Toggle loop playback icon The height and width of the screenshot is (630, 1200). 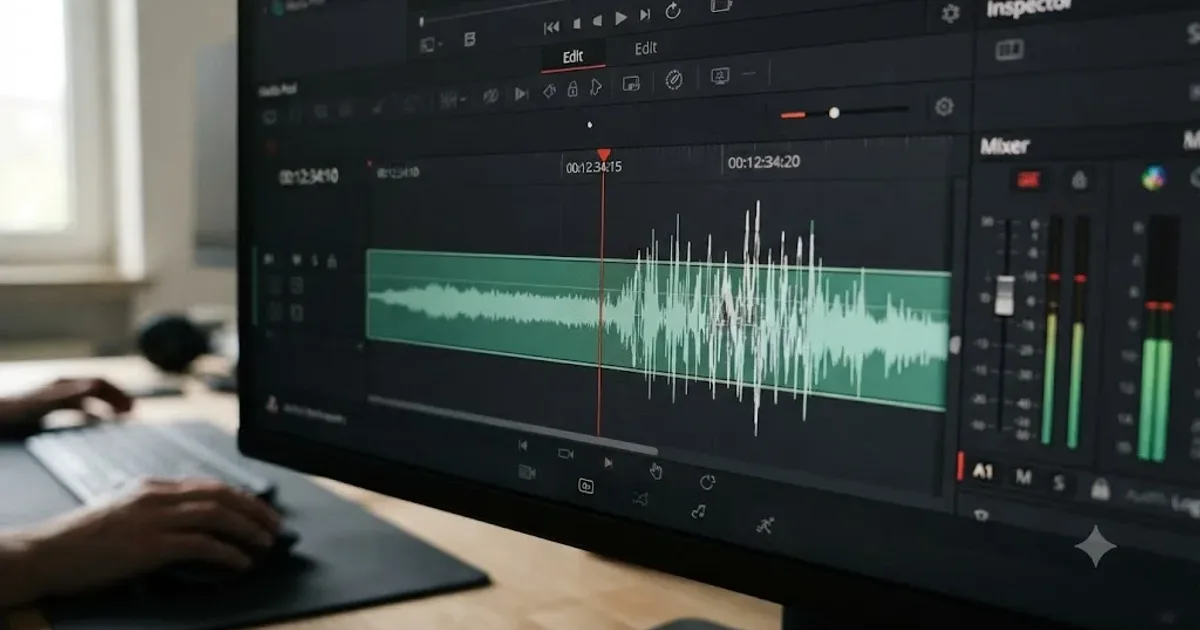tap(673, 11)
